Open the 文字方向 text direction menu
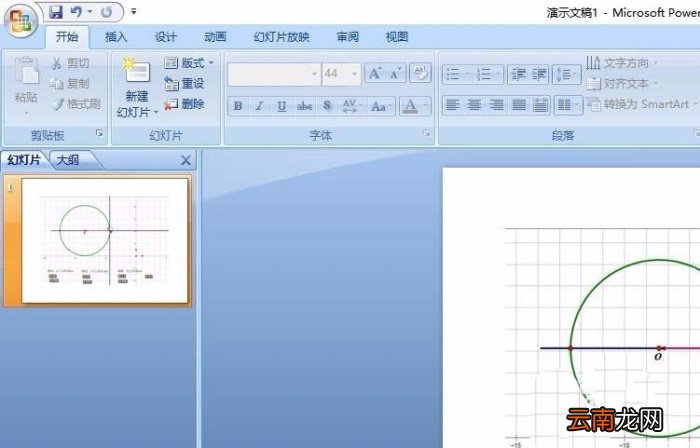Image resolution: width=700 pixels, height=448 pixels. point(622,63)
